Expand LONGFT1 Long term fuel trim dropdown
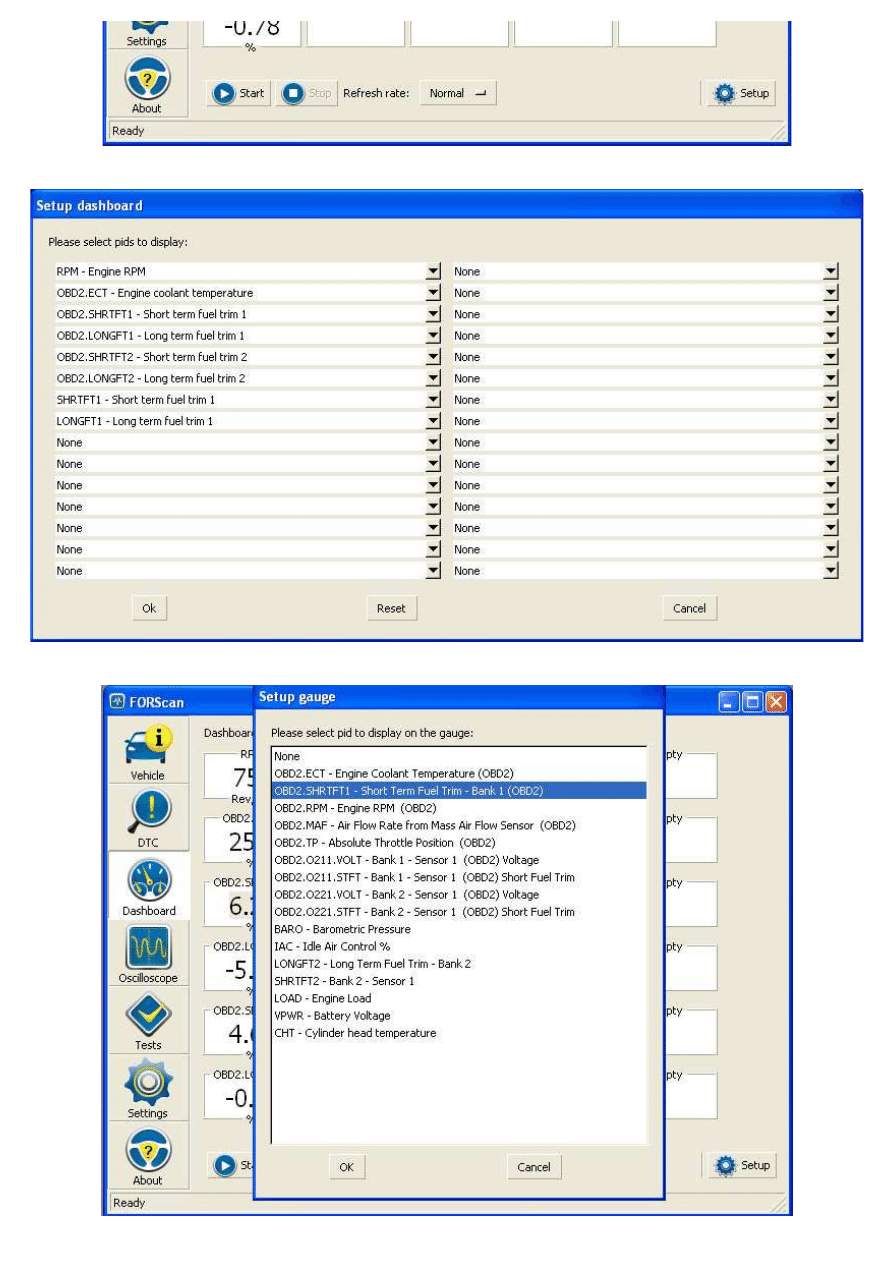Image resolution: width=893 pixels, height=1263 pixels. [x=433, y=421]
